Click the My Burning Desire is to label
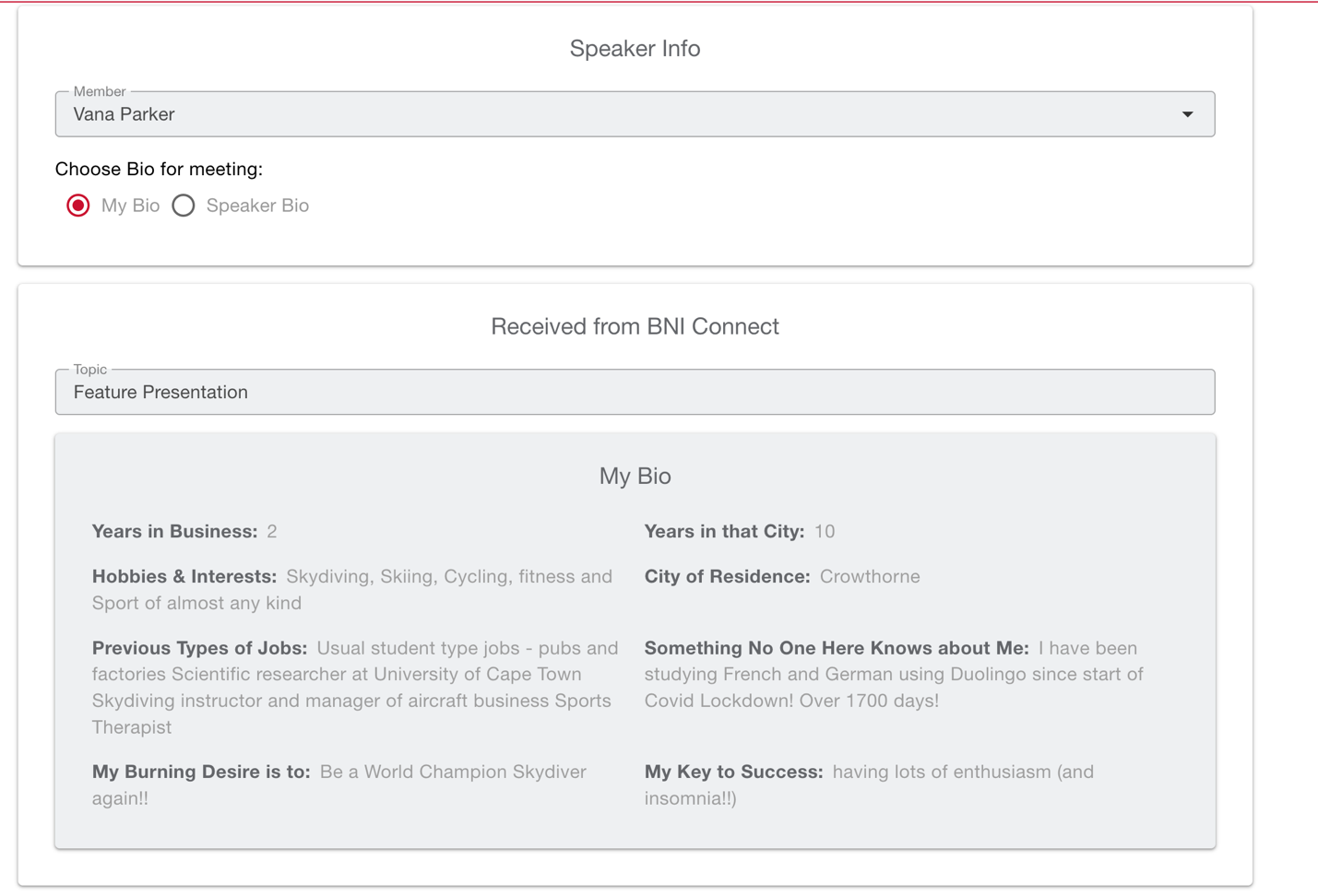This screenshot has height=896, width=1318. [x=201, y=772]
